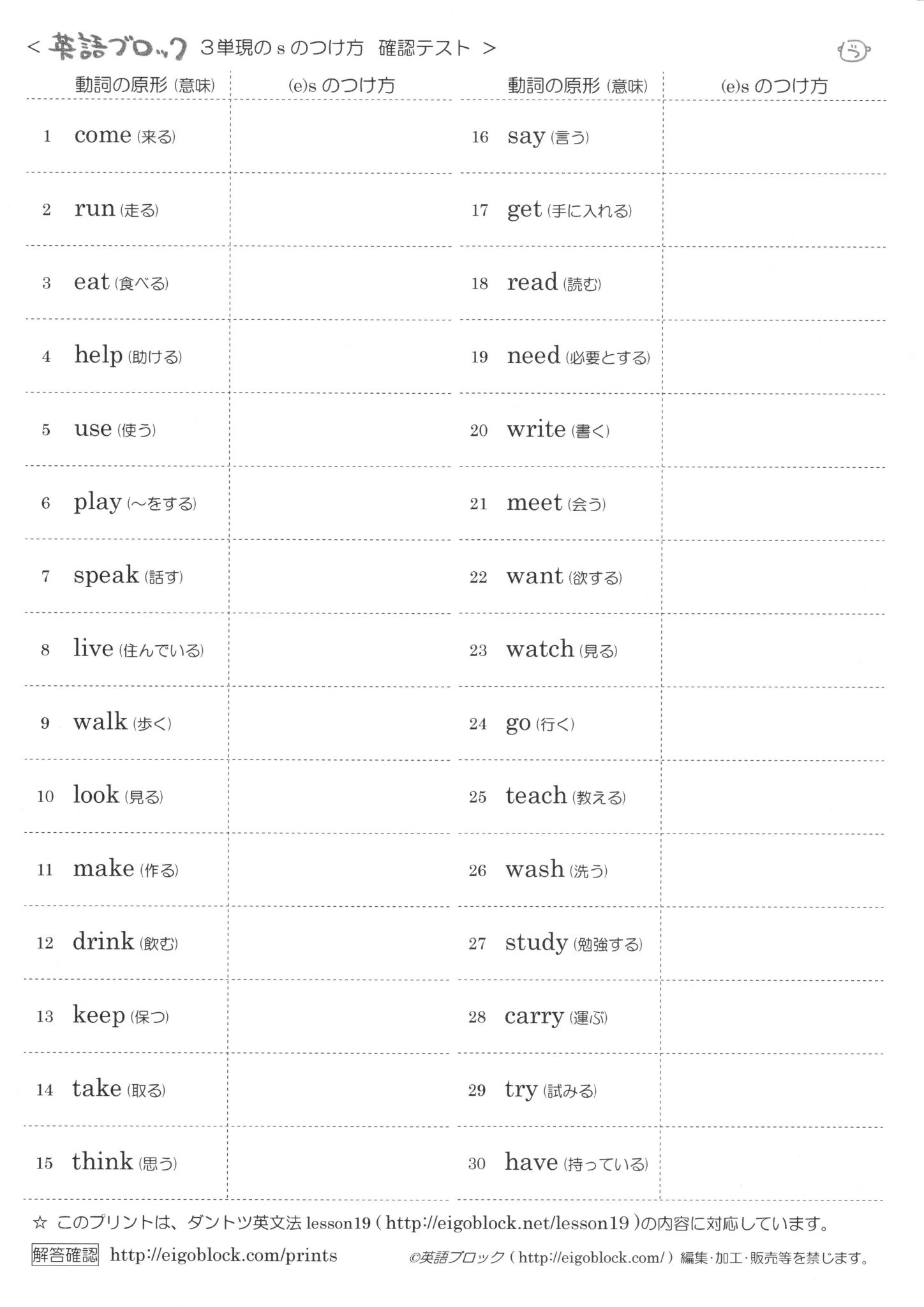Click the smiley face doodle icon

tap(853, 51)
